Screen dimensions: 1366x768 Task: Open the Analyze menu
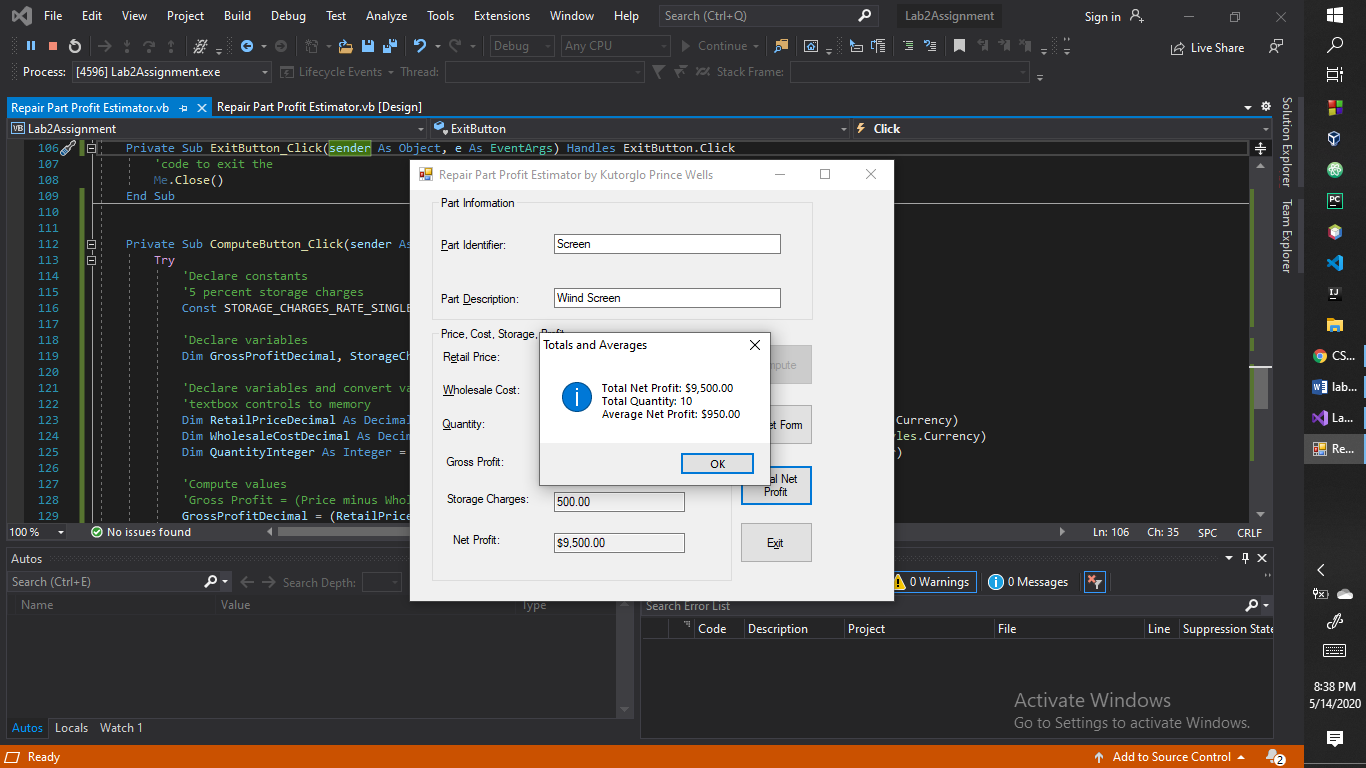click(x=386, y=16)
